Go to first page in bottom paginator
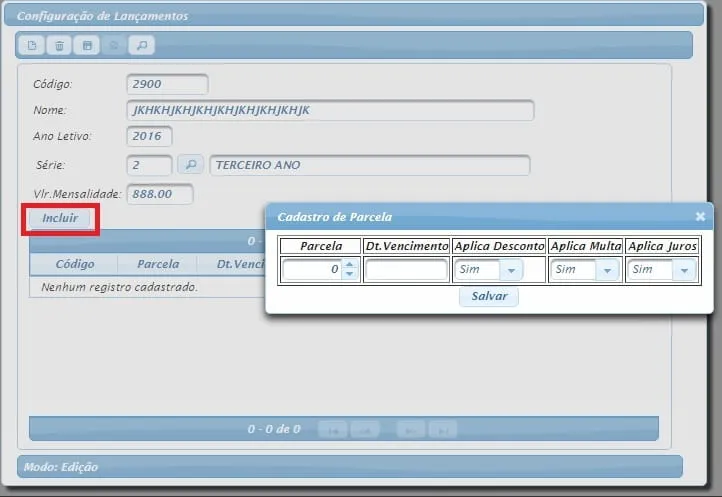 (x=332, y=430)
